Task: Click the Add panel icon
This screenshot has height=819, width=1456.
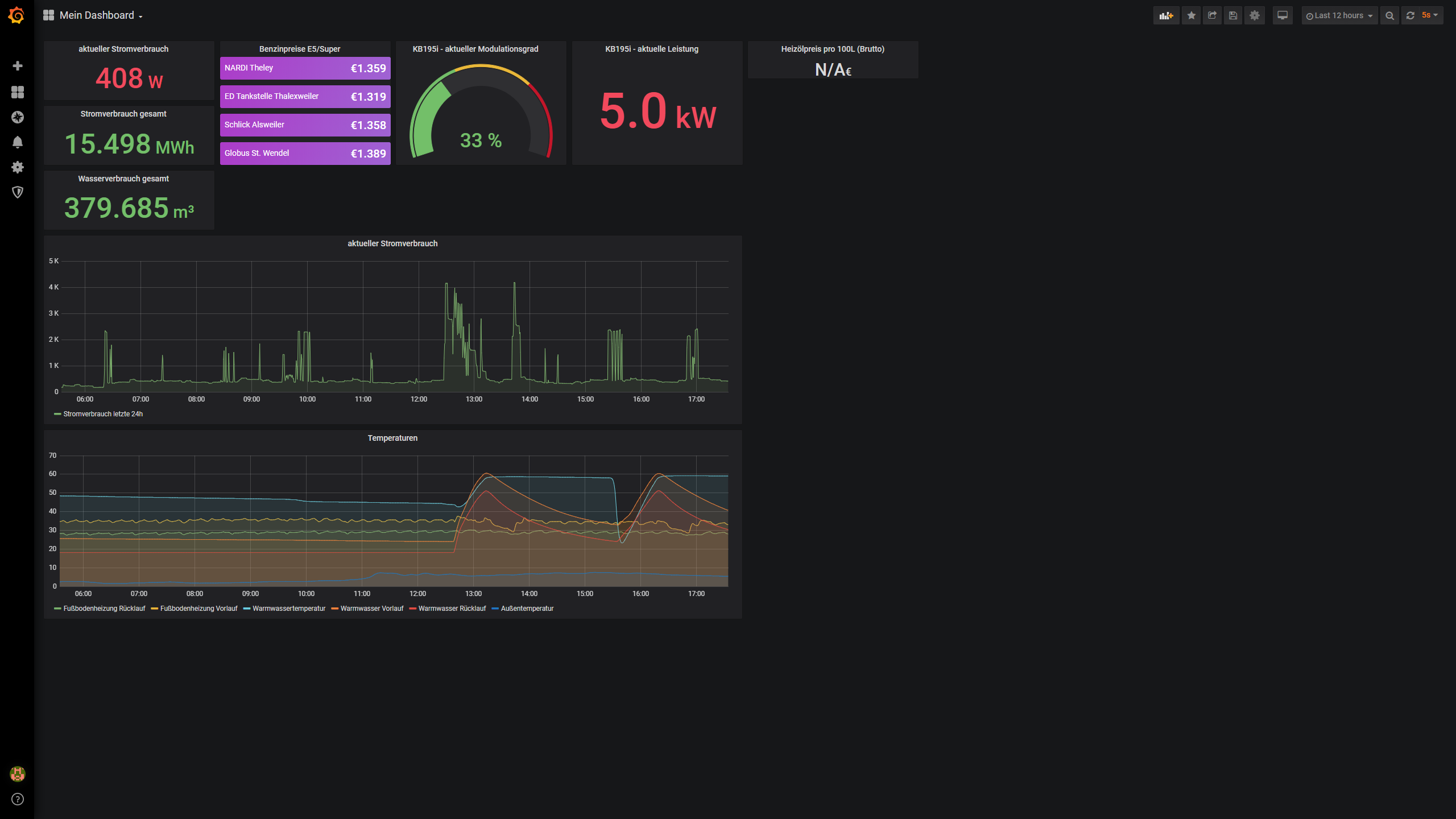Action: coord(1166,15)
